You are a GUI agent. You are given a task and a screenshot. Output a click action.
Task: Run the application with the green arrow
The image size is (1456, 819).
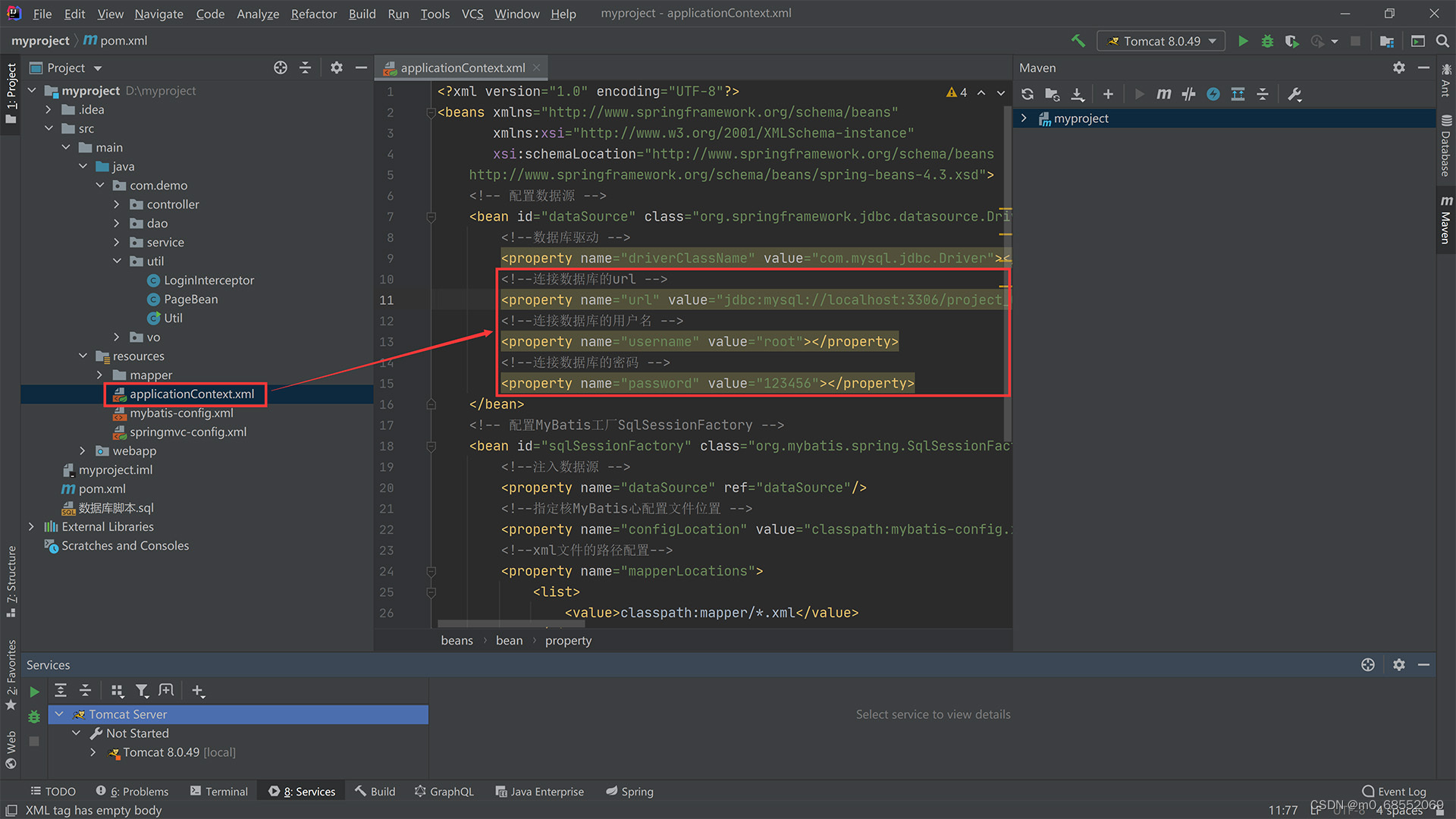pos(1243,41)
